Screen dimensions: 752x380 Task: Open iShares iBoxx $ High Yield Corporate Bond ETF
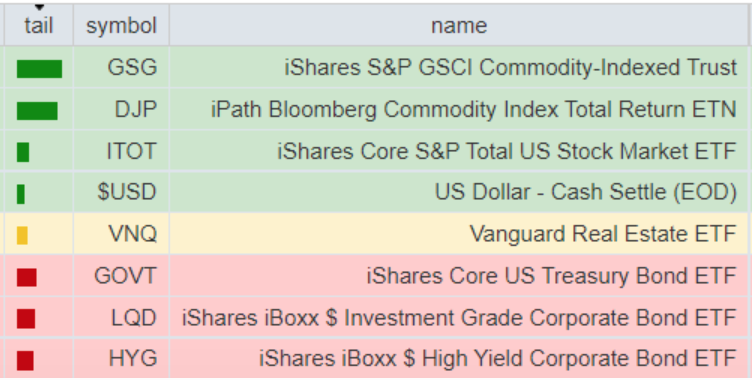click(x=498, y=358)
